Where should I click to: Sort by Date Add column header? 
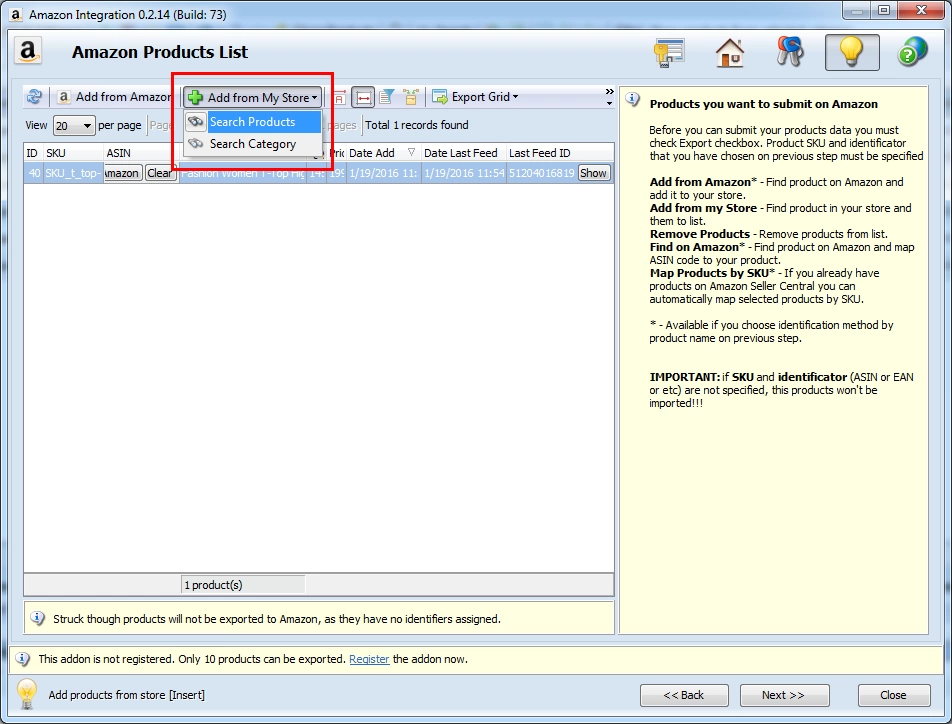click(x=382, y=153)
